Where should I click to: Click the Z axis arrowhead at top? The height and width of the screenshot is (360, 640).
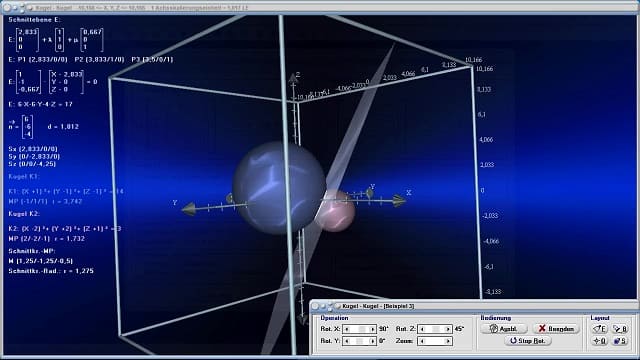[x=293, y=78]
